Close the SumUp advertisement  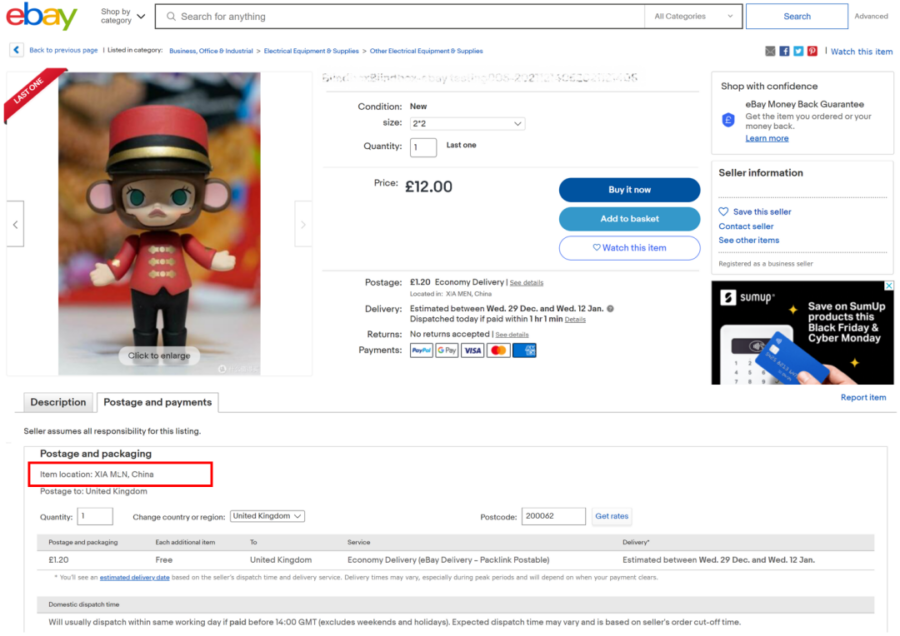(x=889, y=286)
